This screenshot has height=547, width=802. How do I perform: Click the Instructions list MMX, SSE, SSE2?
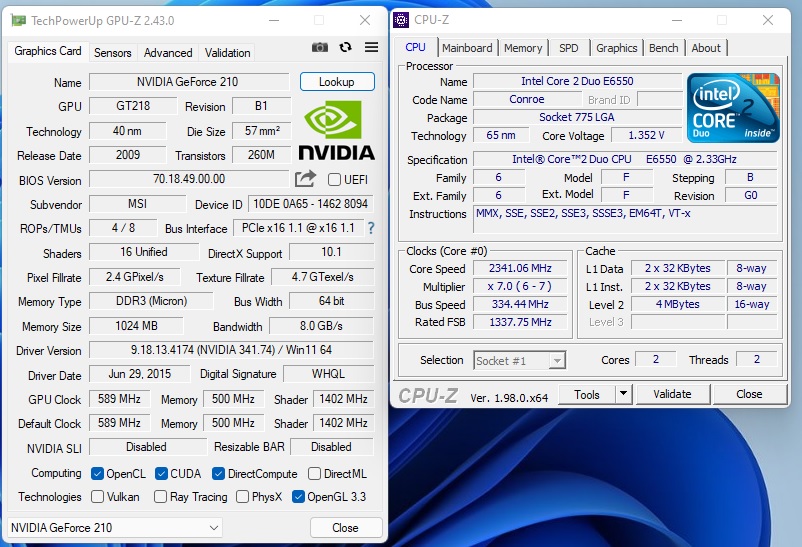click(x=626, y=220)
